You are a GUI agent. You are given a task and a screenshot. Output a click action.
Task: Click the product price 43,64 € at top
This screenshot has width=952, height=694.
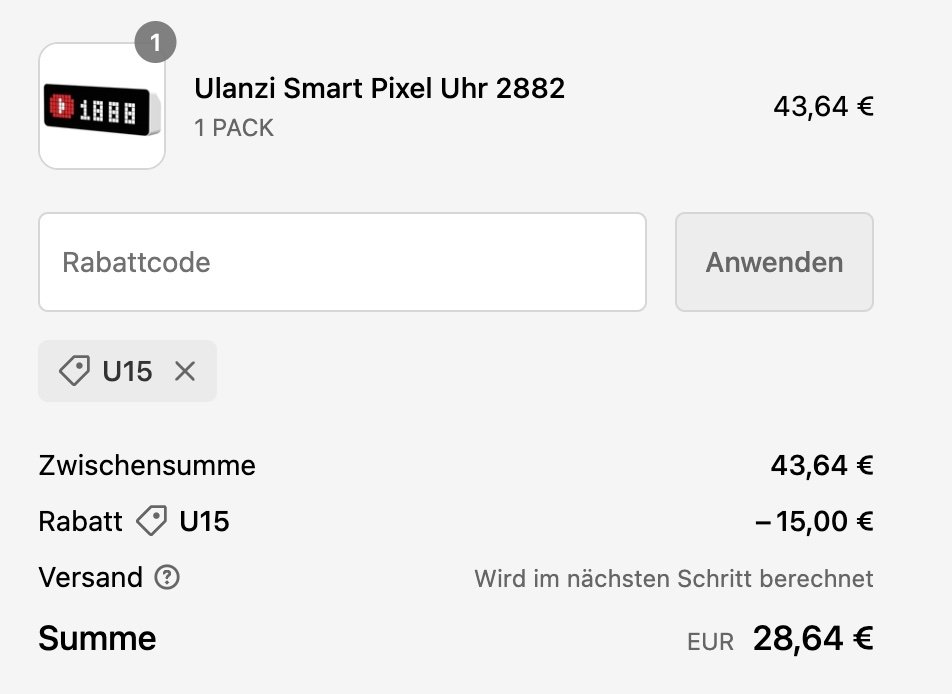(823, 106)
